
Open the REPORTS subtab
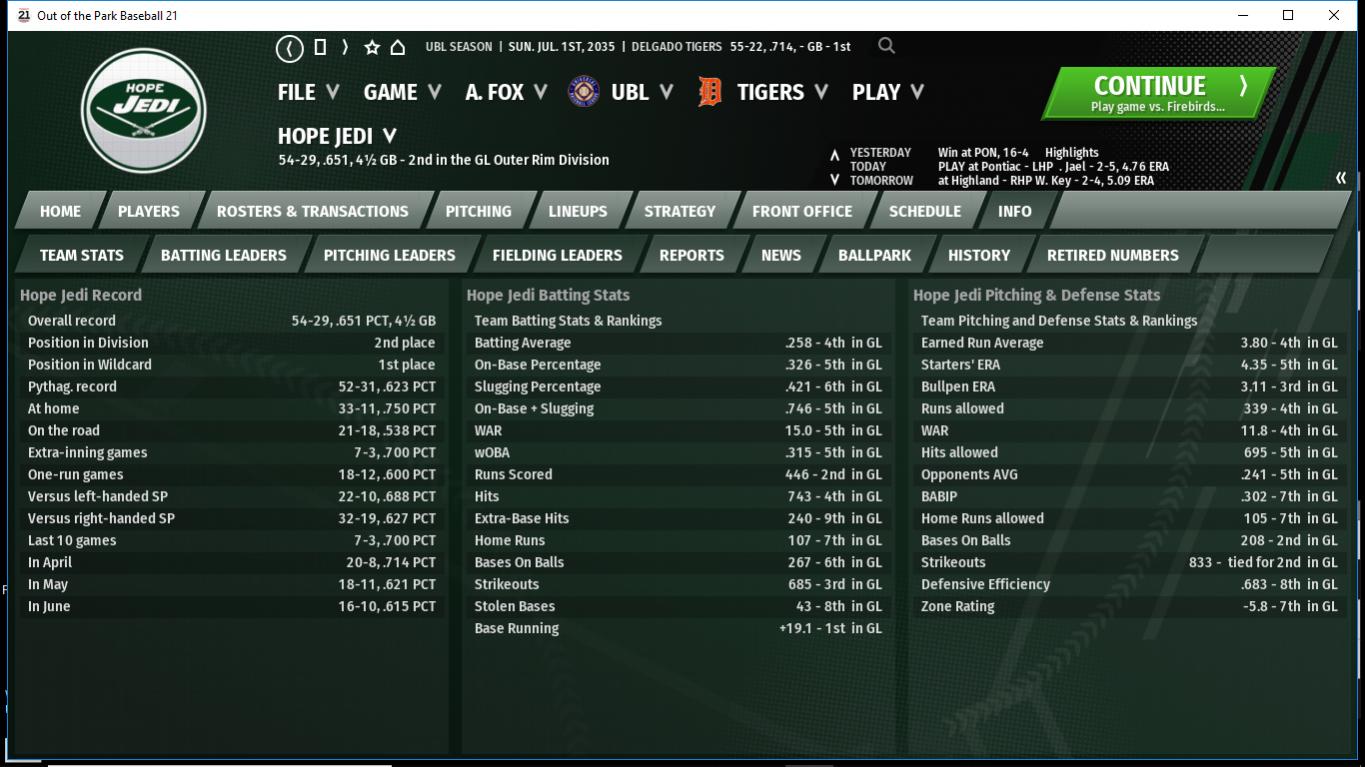(692, 255)
